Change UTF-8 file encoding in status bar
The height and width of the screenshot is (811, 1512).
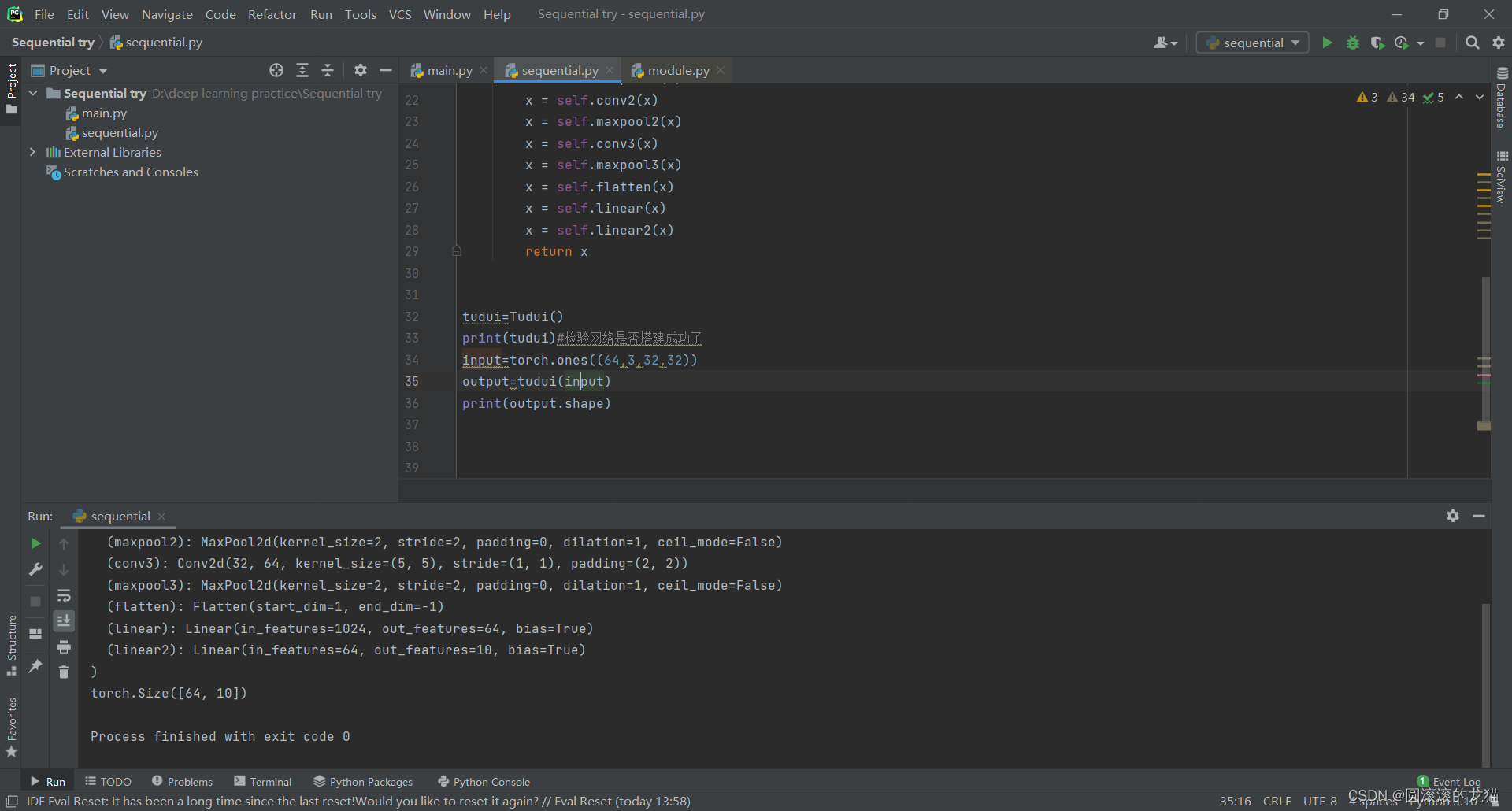tap(1320, 801)
